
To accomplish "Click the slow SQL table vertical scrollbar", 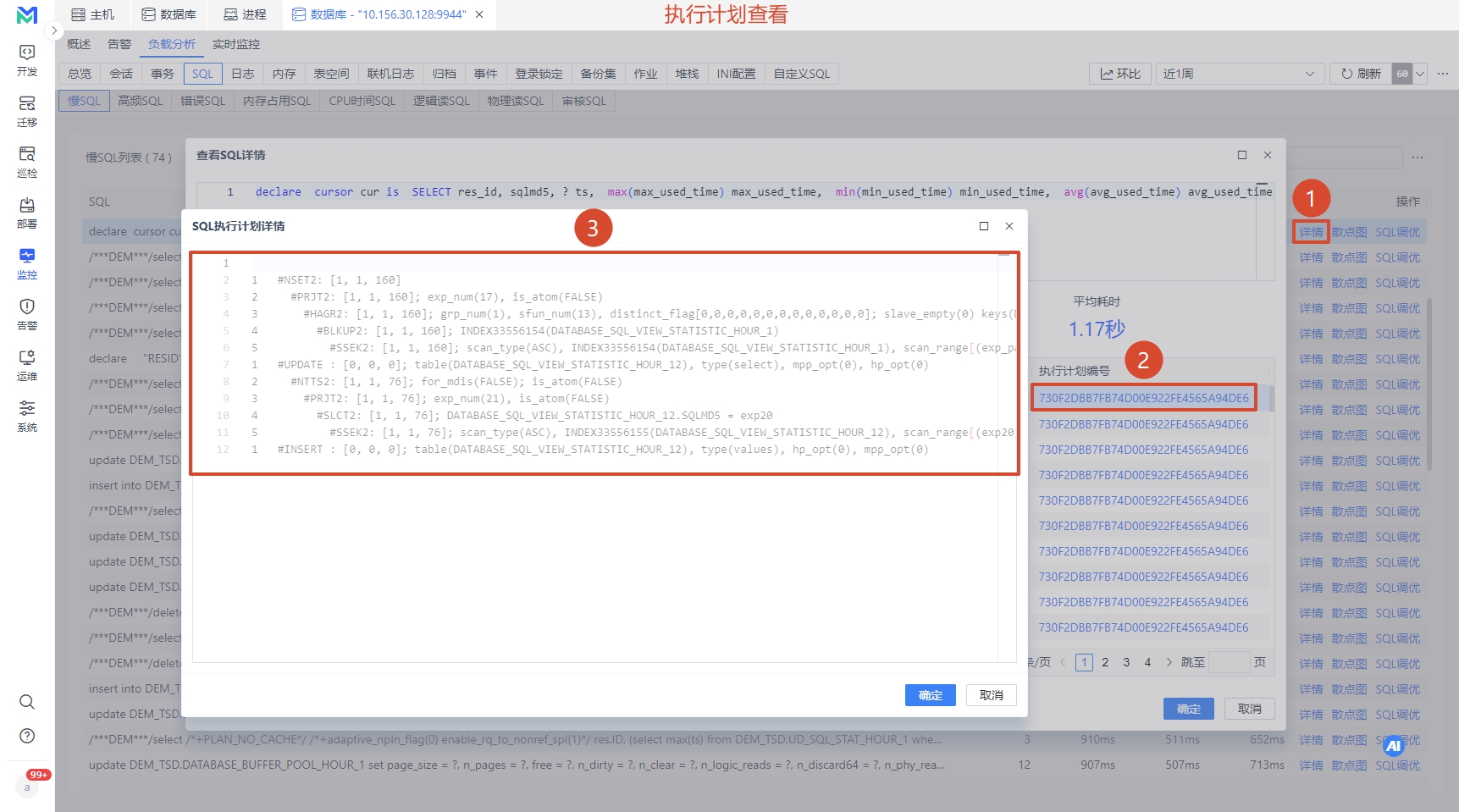I will [x=1430, y=384].
